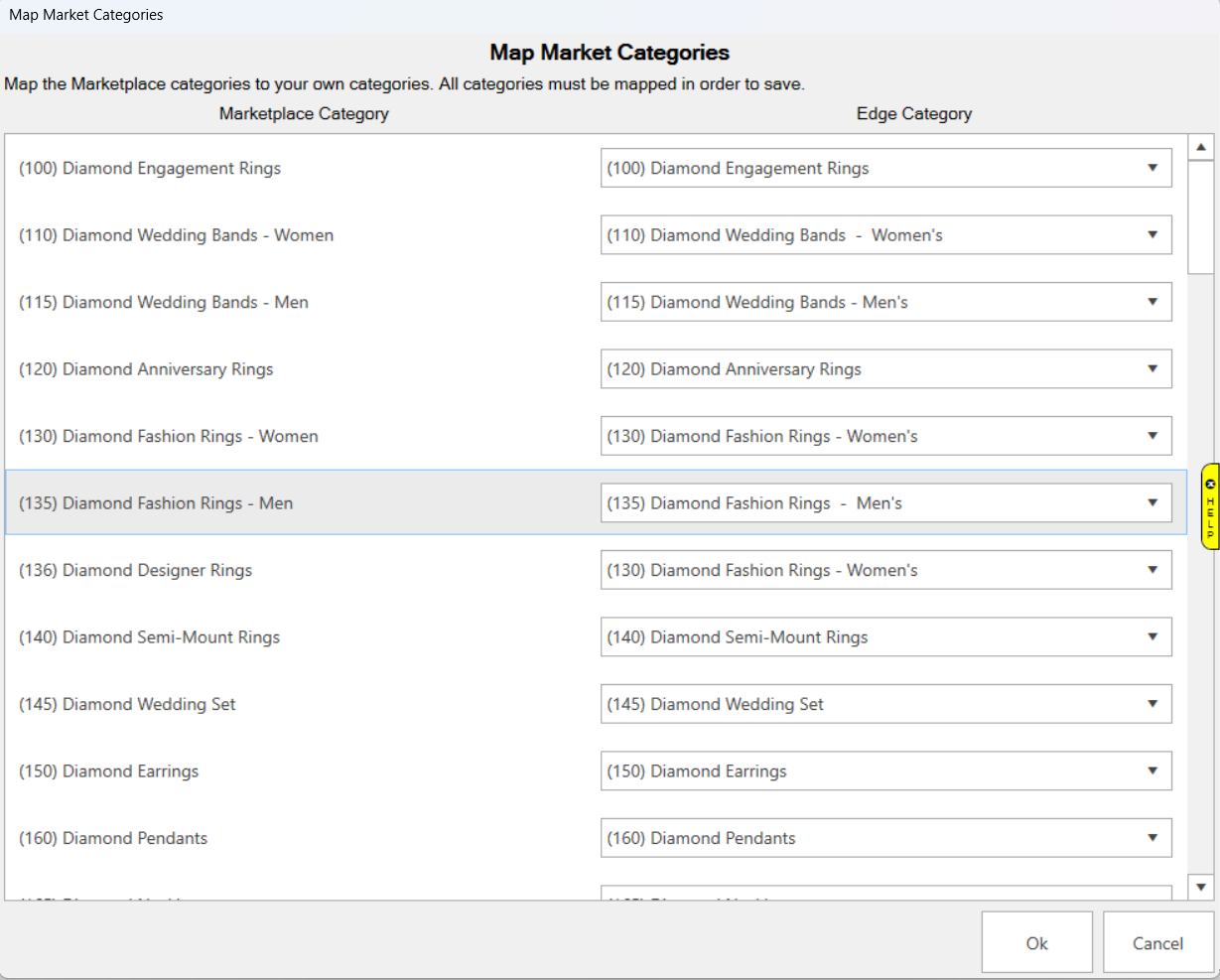Open the Diamond Anniversary Rings dropdown
Screen dimensions: 1220x980
1153,368
